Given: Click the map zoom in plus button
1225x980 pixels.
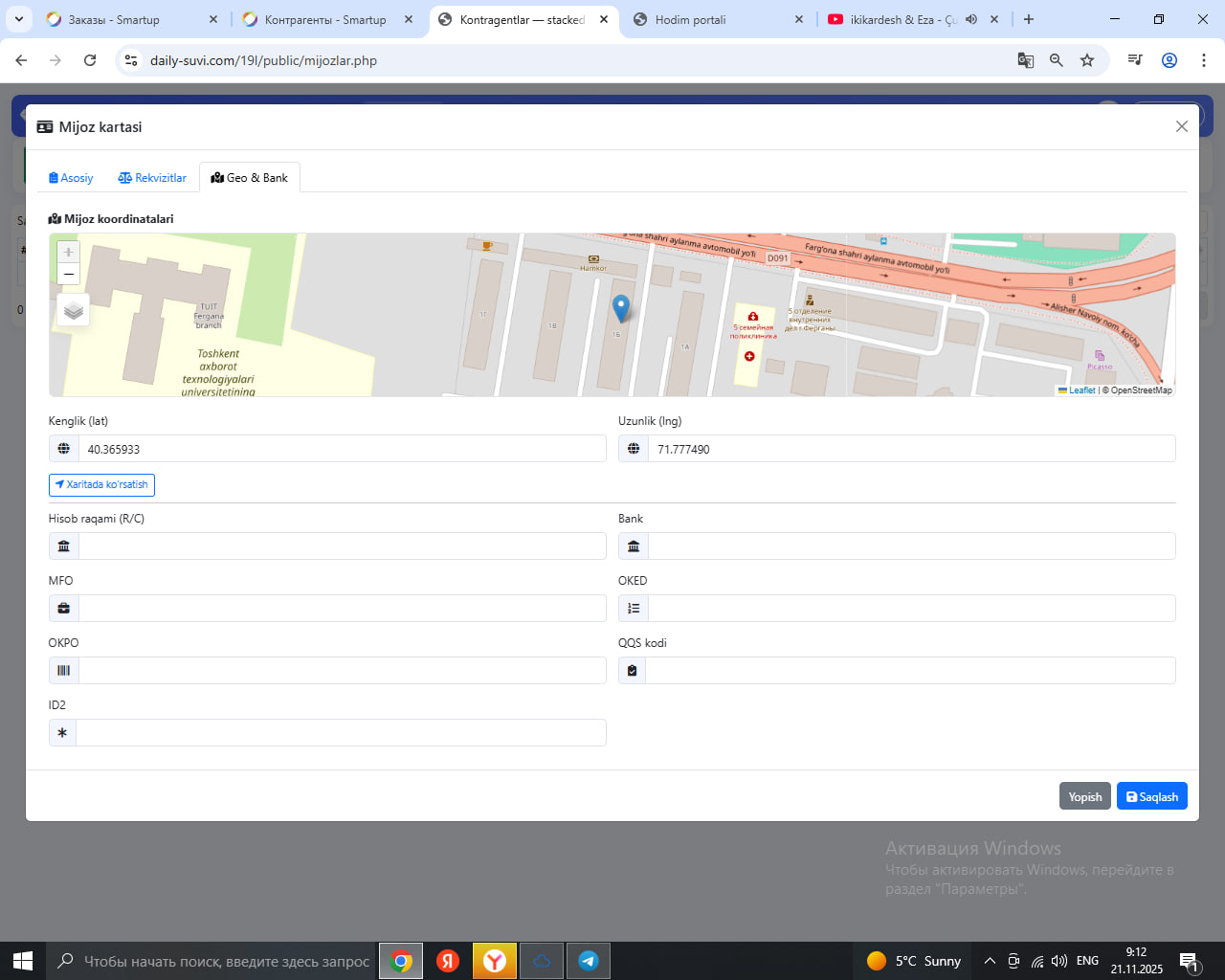Looking at the screenshot, I should click(68, 252).
